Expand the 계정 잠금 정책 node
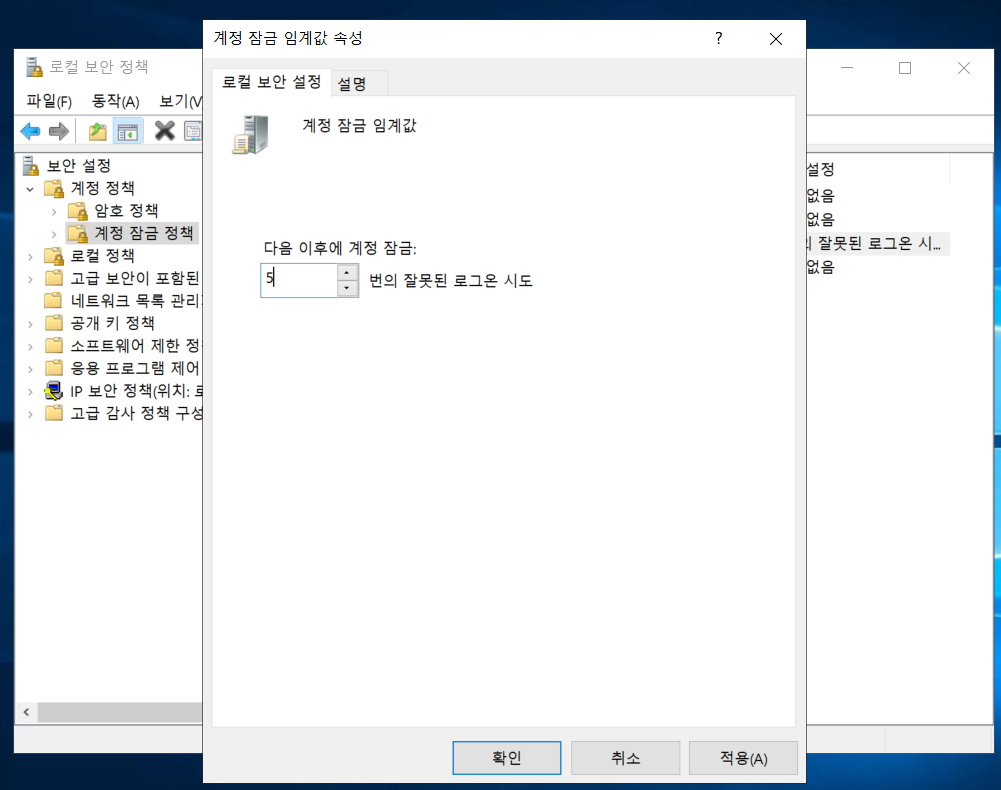The height and width of the screenshot is (790, 1001). pyautogui.click(x=54, y=234)
